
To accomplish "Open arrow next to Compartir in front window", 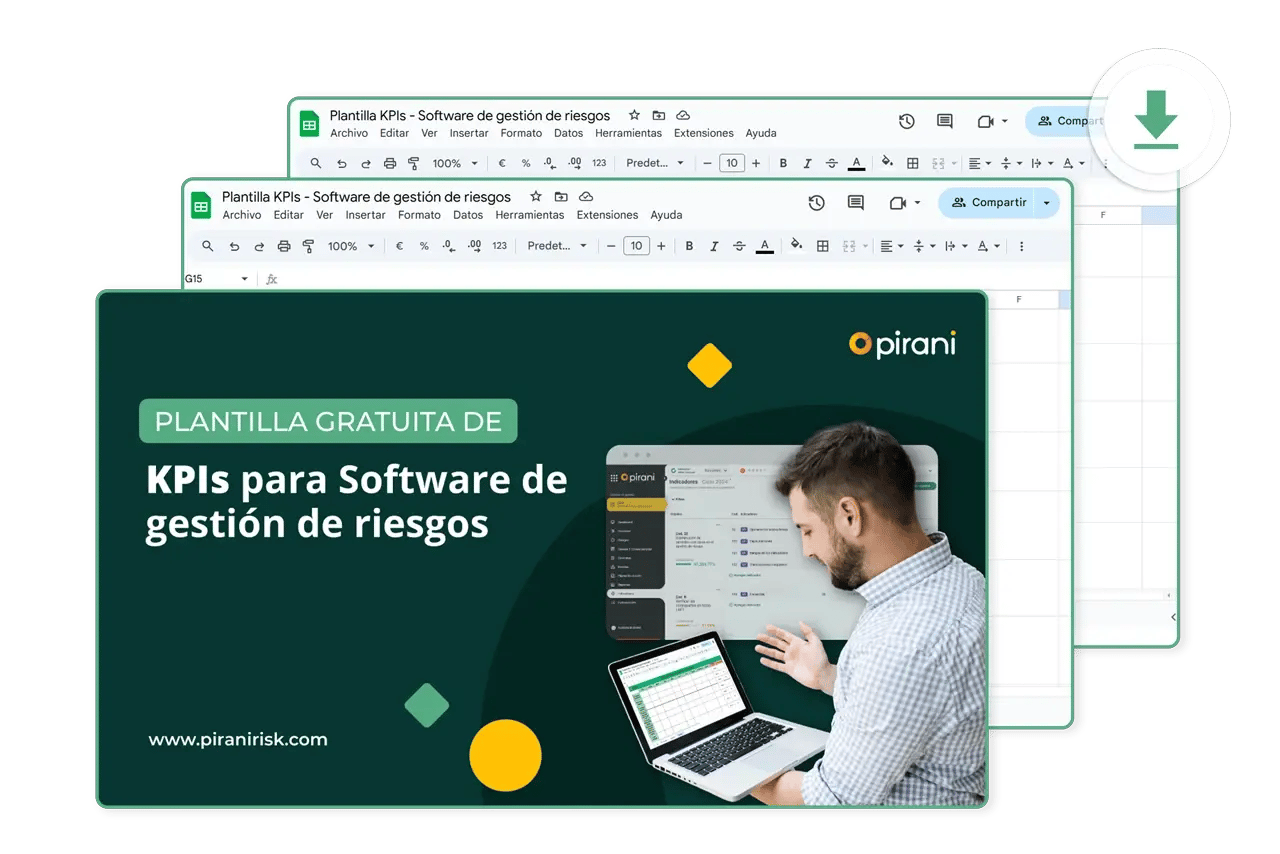I will 1046,203.
